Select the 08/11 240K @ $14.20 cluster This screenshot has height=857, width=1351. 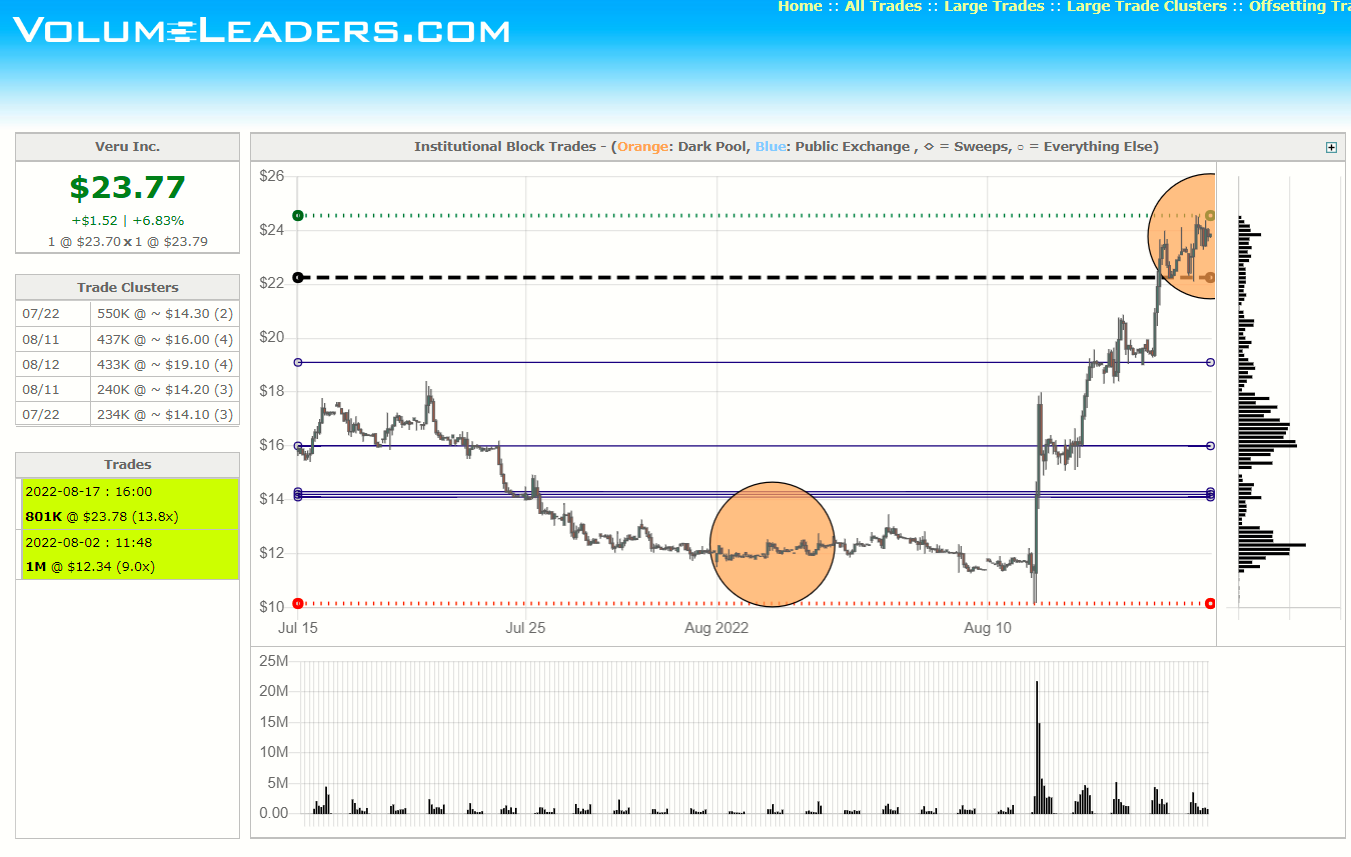click(x=127, y=389)
